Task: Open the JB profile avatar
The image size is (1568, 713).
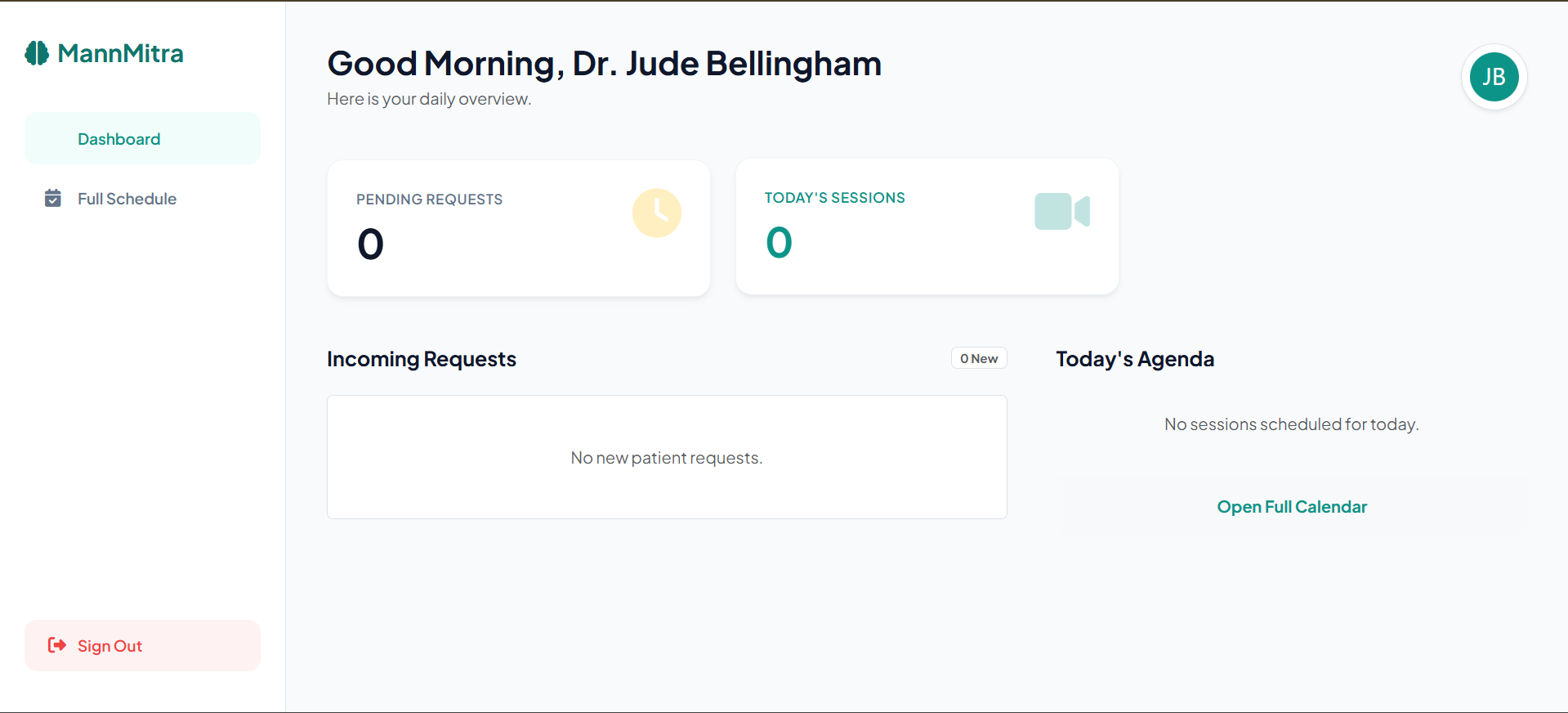Action: click(x=1494, y=77)
